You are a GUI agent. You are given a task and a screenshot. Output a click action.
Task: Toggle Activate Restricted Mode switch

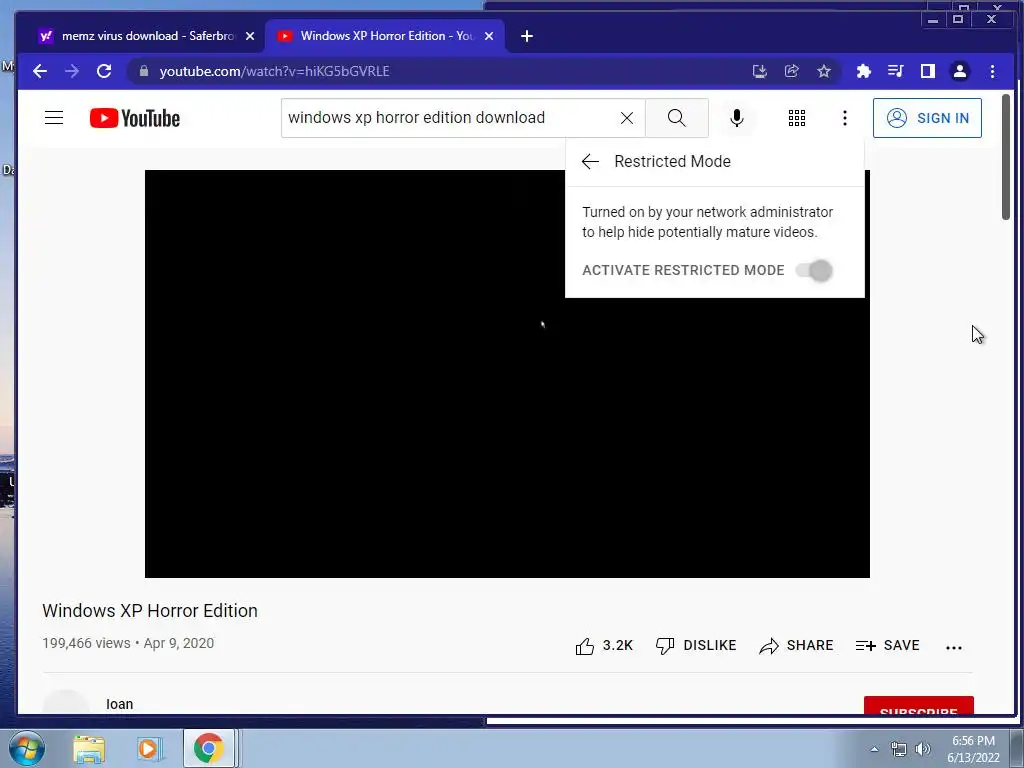(x=814, y=270)
